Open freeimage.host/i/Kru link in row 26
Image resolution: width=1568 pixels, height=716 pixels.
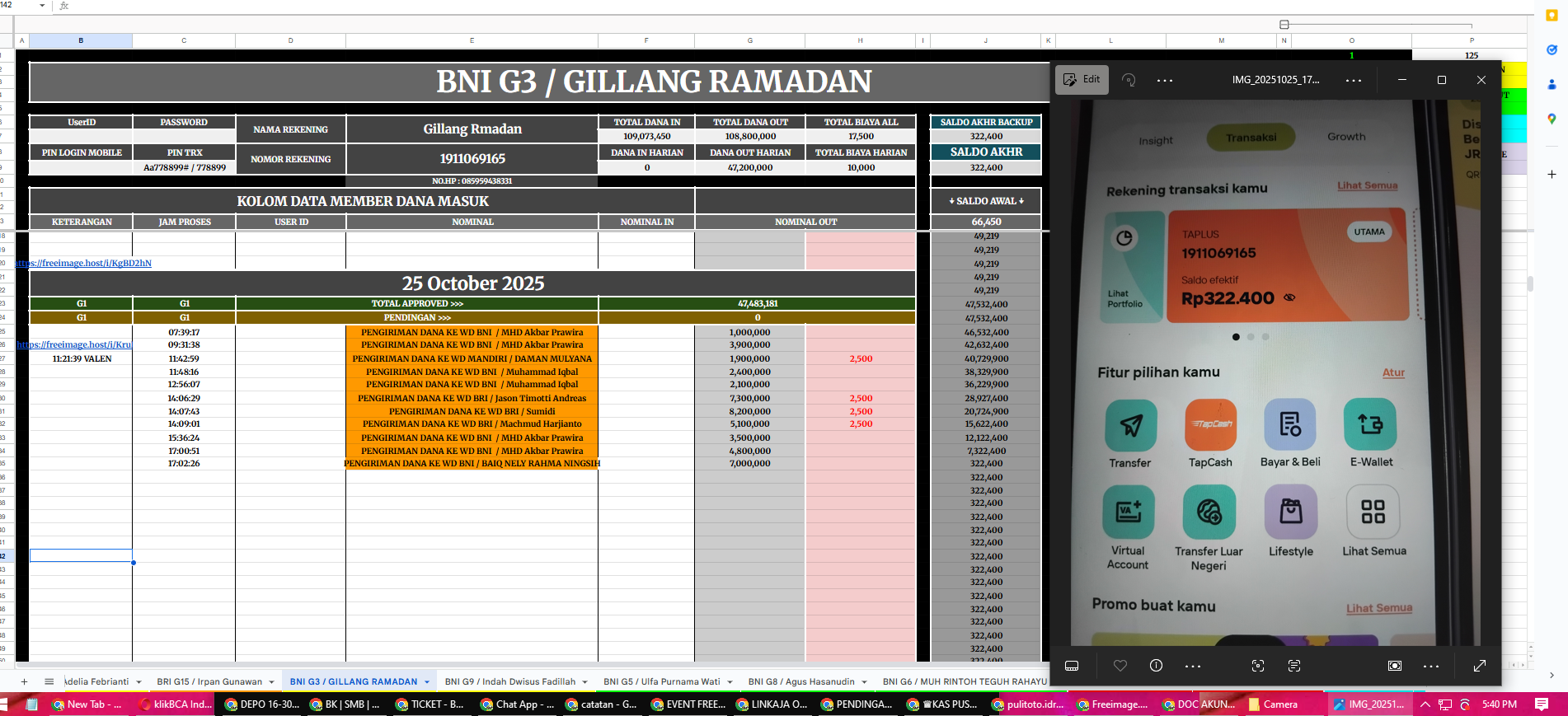pyautogui.click(x=74, y=345)
